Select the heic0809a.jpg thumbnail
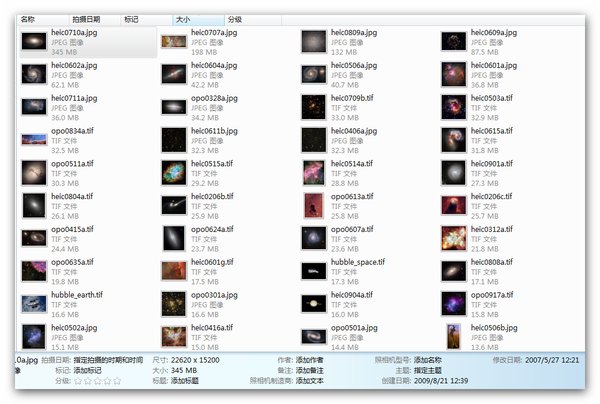 tap(314, 41)
